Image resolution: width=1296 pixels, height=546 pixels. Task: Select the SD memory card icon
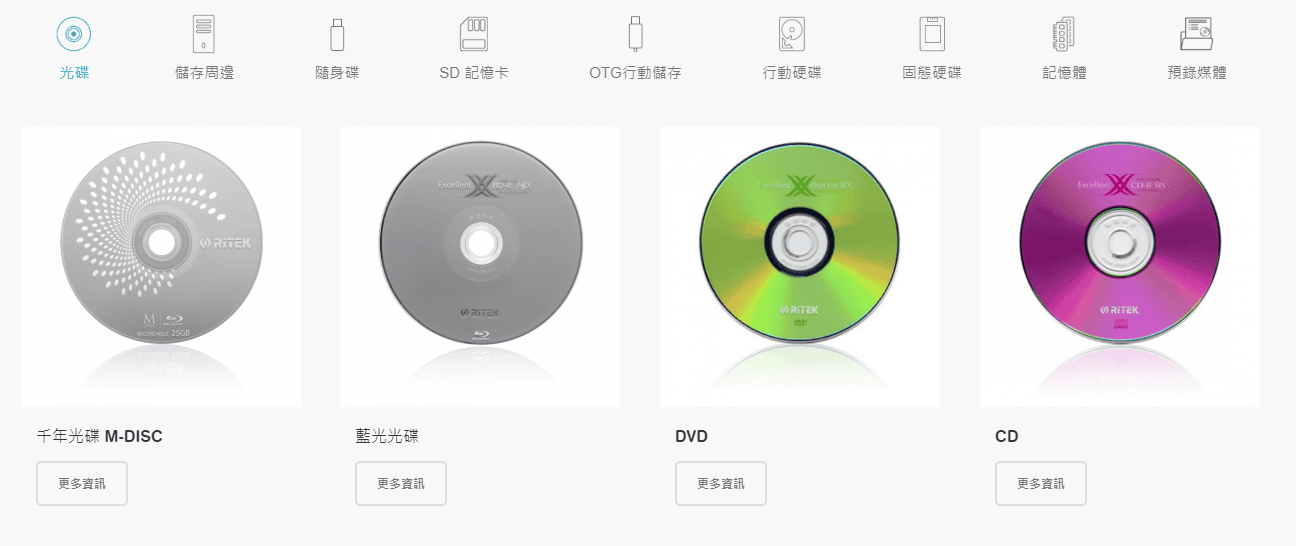473,34
